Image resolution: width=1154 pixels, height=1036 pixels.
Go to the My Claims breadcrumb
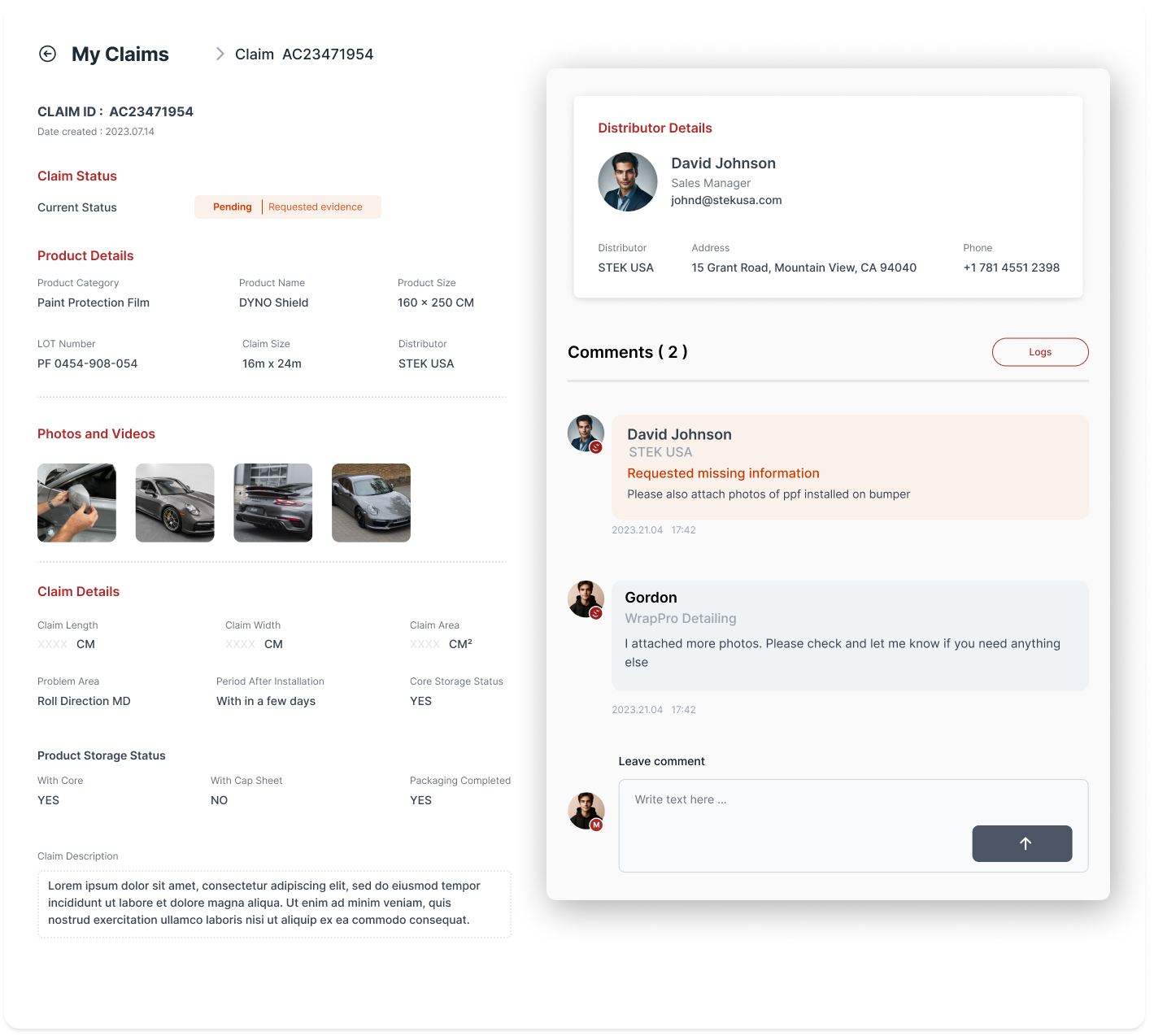coord(120,54)
